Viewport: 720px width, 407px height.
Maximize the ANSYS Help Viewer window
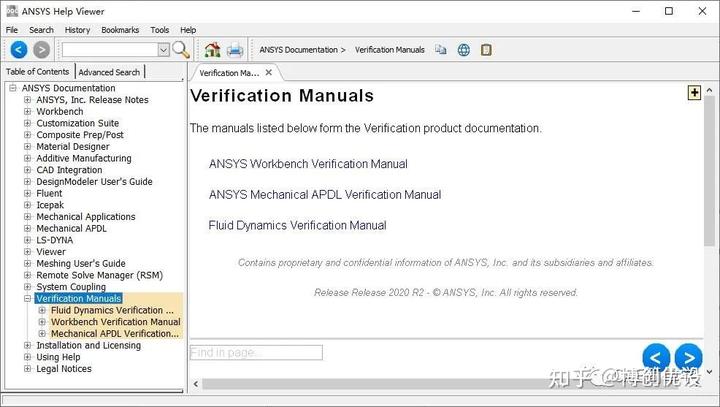click(x=669, y=11)
